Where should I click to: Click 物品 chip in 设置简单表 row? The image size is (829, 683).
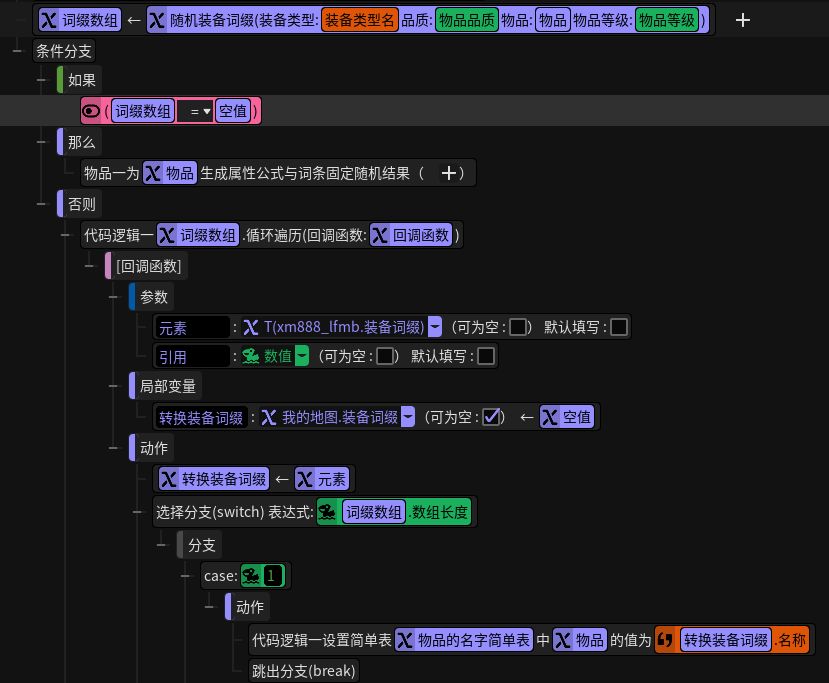pos(579,640)
